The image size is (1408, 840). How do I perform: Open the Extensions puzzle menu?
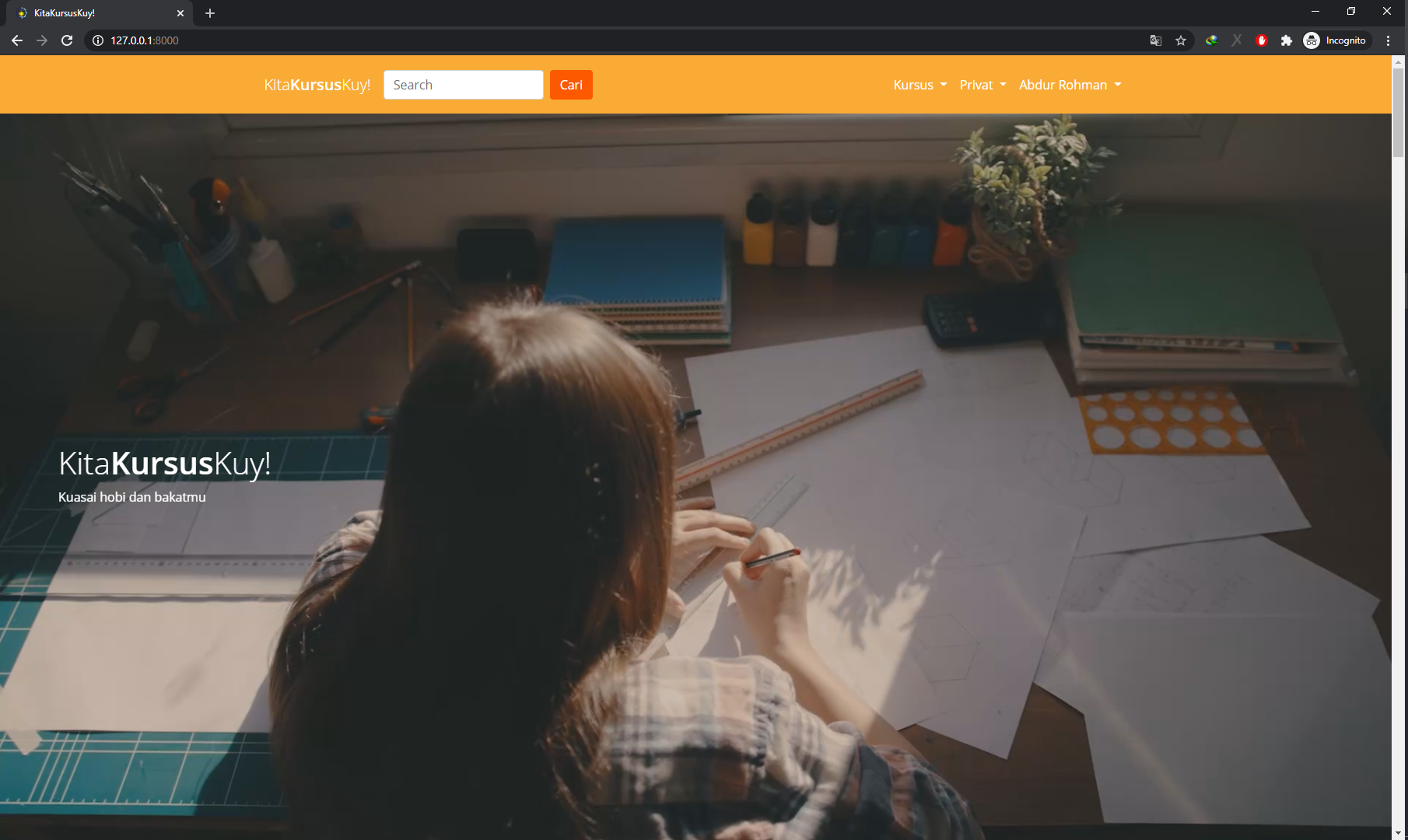(x=1287, y=40)
